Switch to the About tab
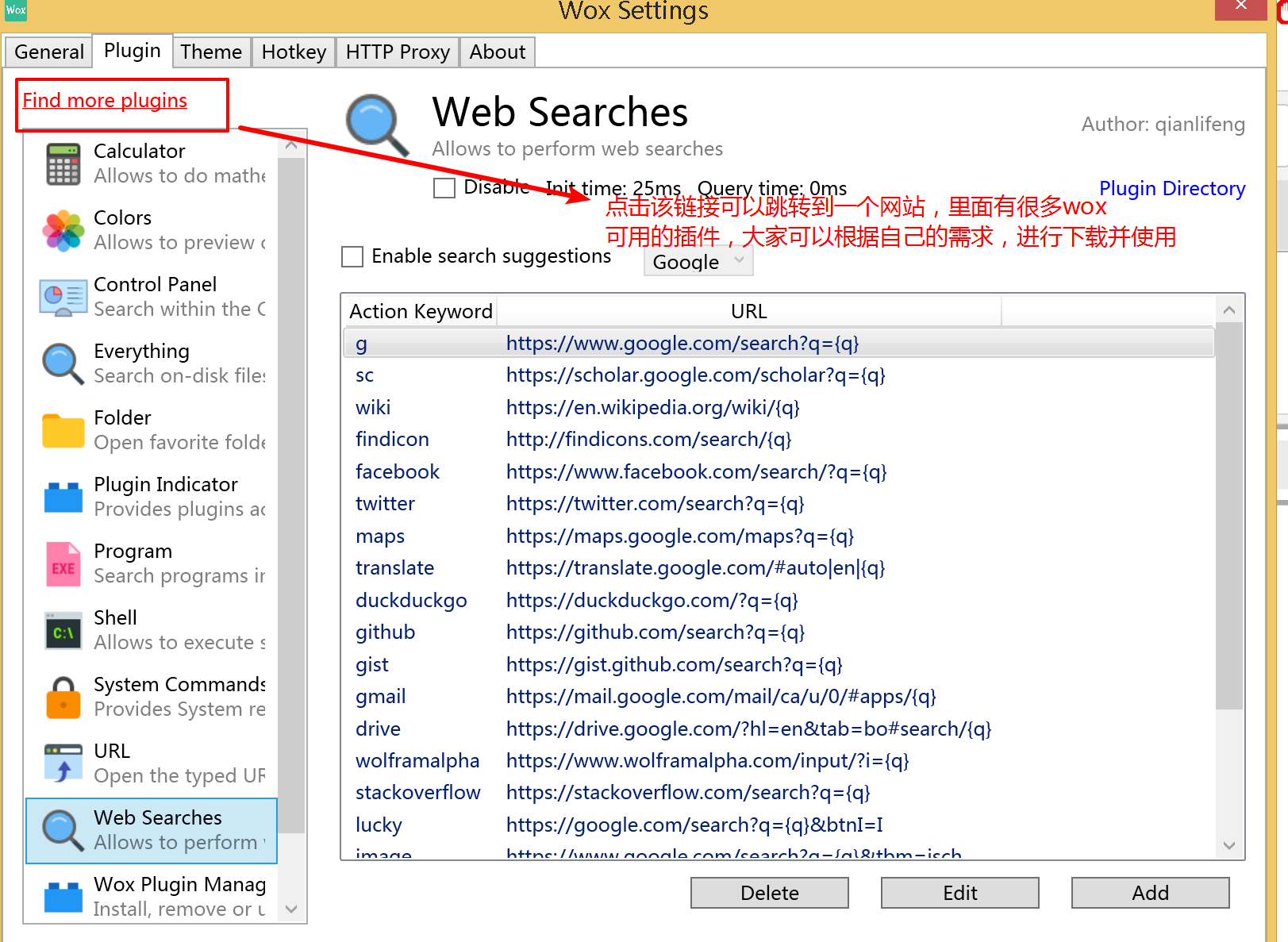This screenshot has height=942, width=1288. click(498, 52)
